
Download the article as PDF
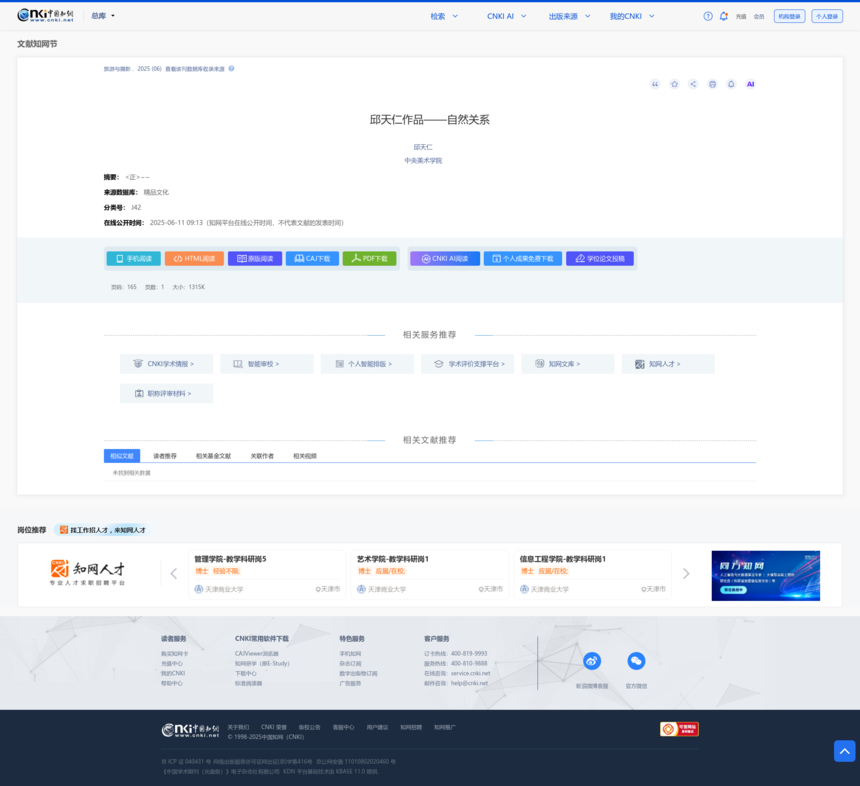pos(369,258)
